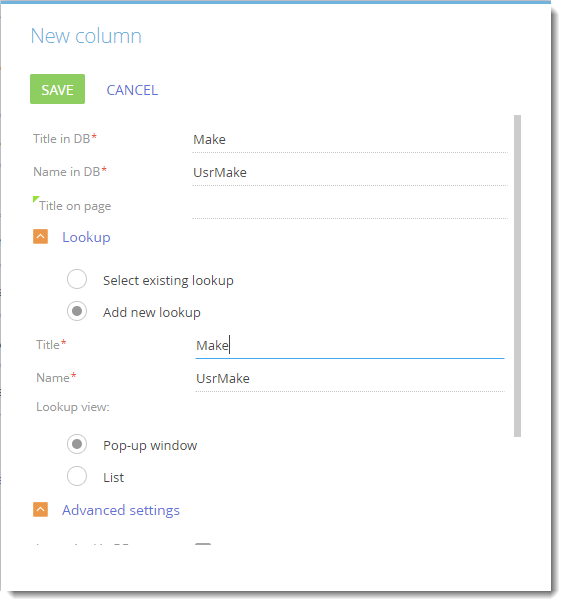Click the green corner marker beside Title on page
The height and width of the screenshot is (606, 566).
36,199
